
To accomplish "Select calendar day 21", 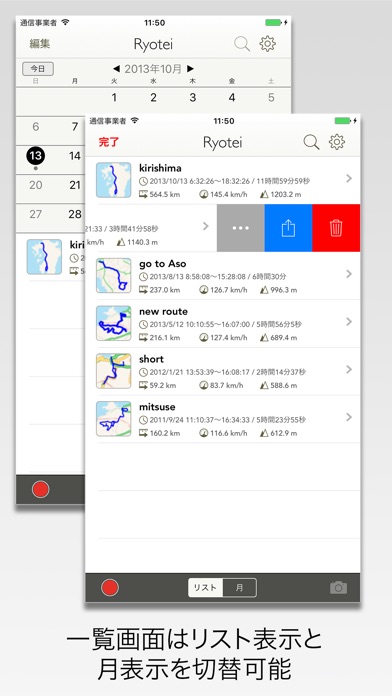I will pos(75,185).
